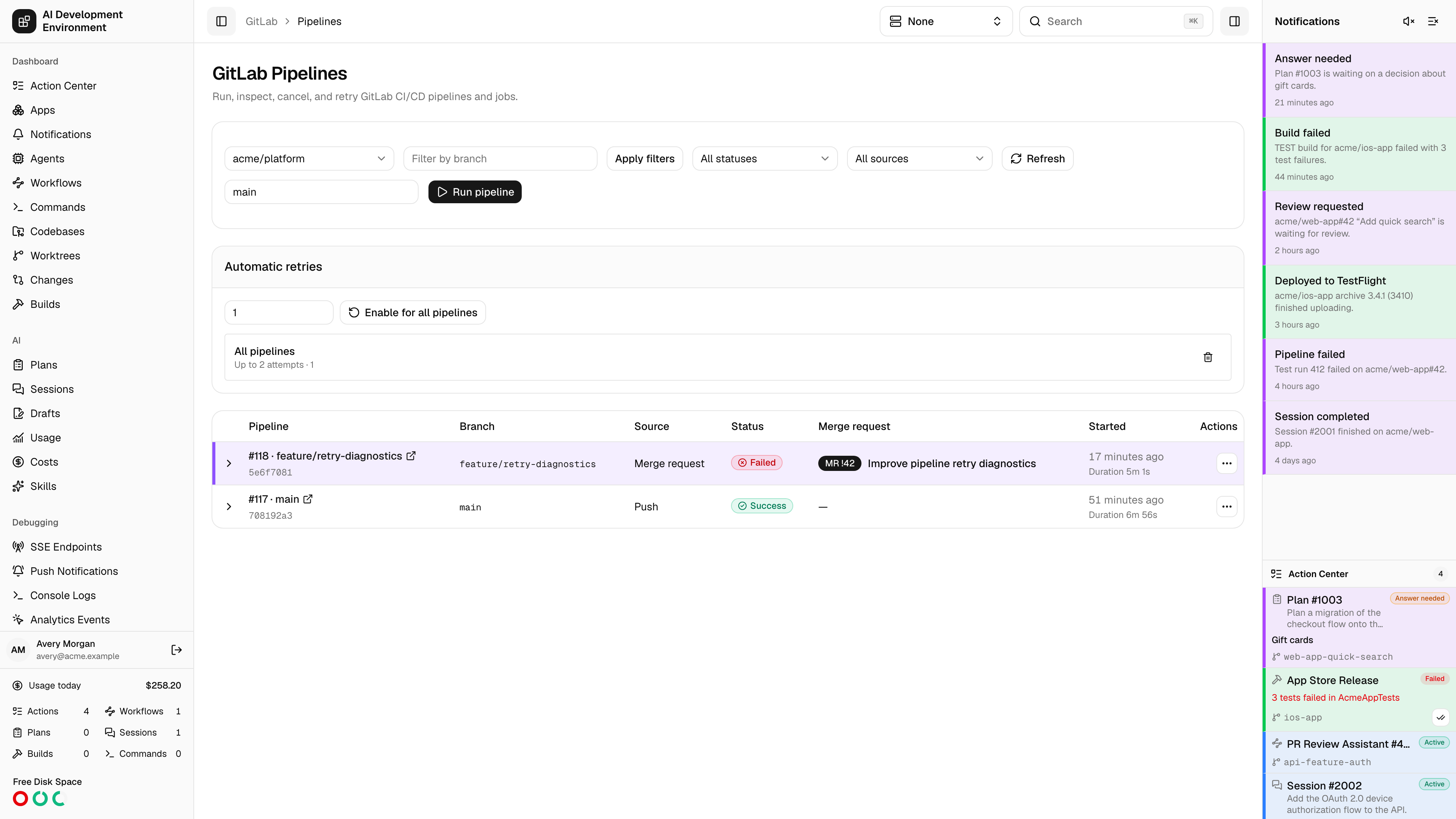Open Session #2002 action item
This screenshot has width=1456, height=819.
pos(1359,796)
